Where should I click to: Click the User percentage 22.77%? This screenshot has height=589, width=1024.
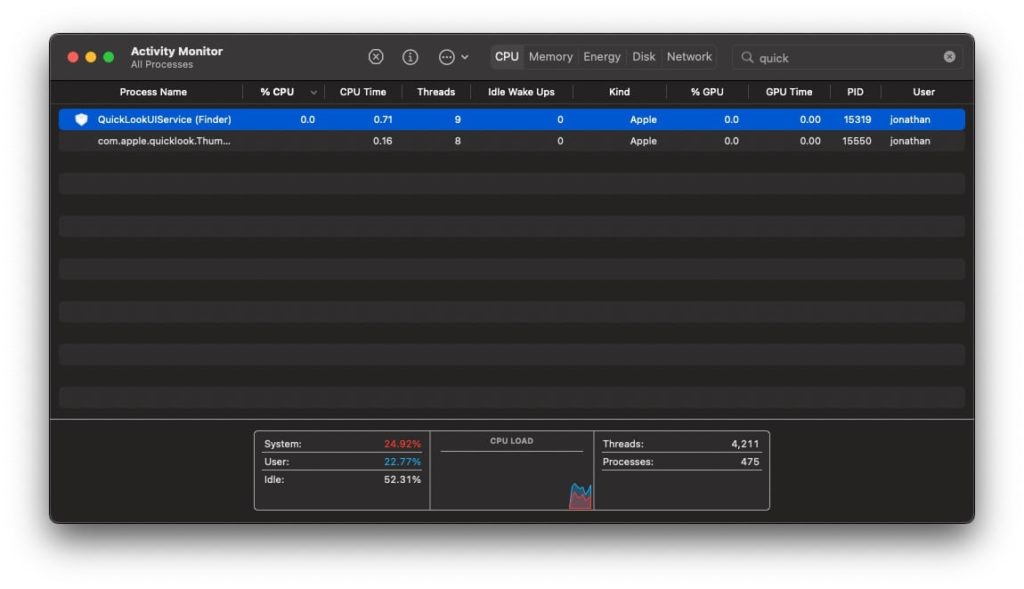(x=402, y=462)
